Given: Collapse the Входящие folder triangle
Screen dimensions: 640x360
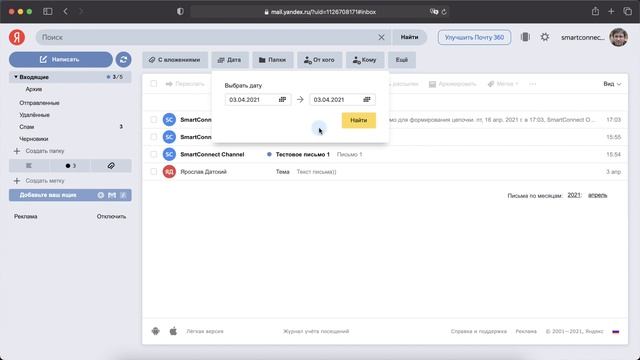Looking at the screenshot, I should pyautogui.click(x=16, y=77).
